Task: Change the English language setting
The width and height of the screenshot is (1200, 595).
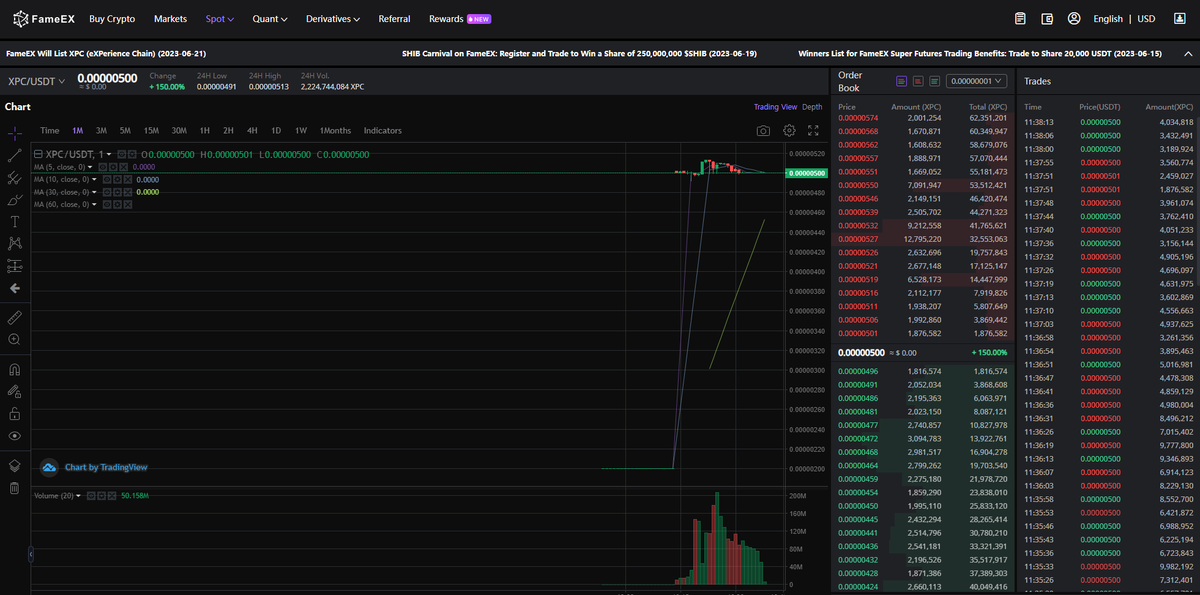Action: pos(1108,19)
